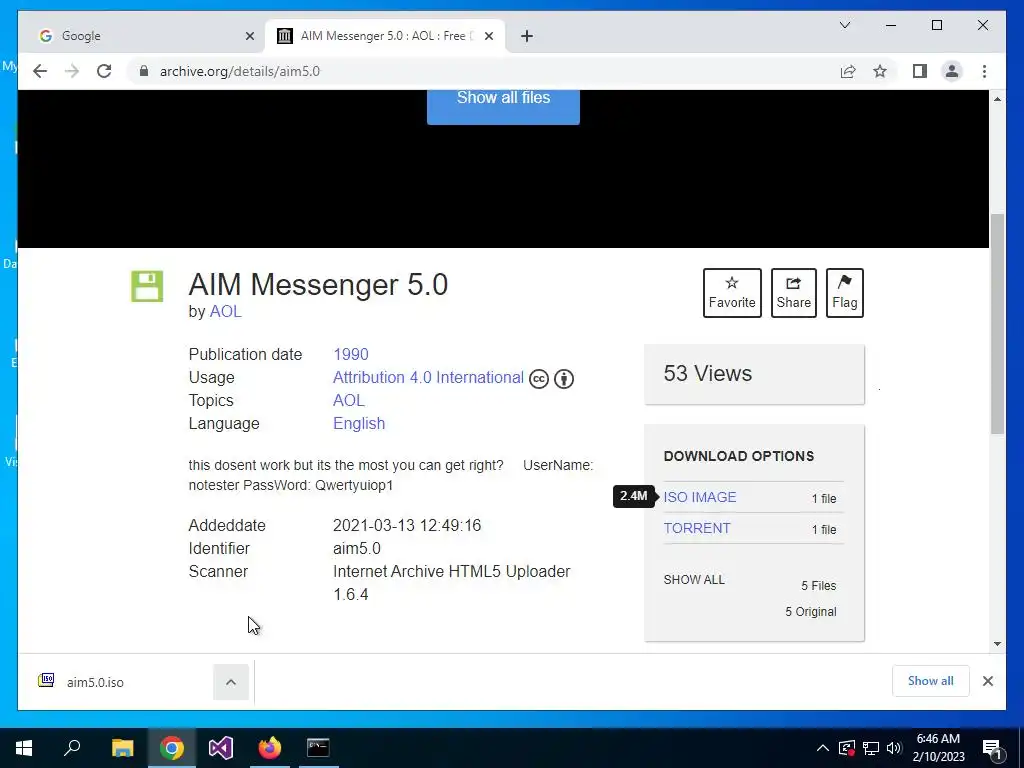Favorite this item
The width and height of the screenshot is (1024, 768).
(732, 293)
